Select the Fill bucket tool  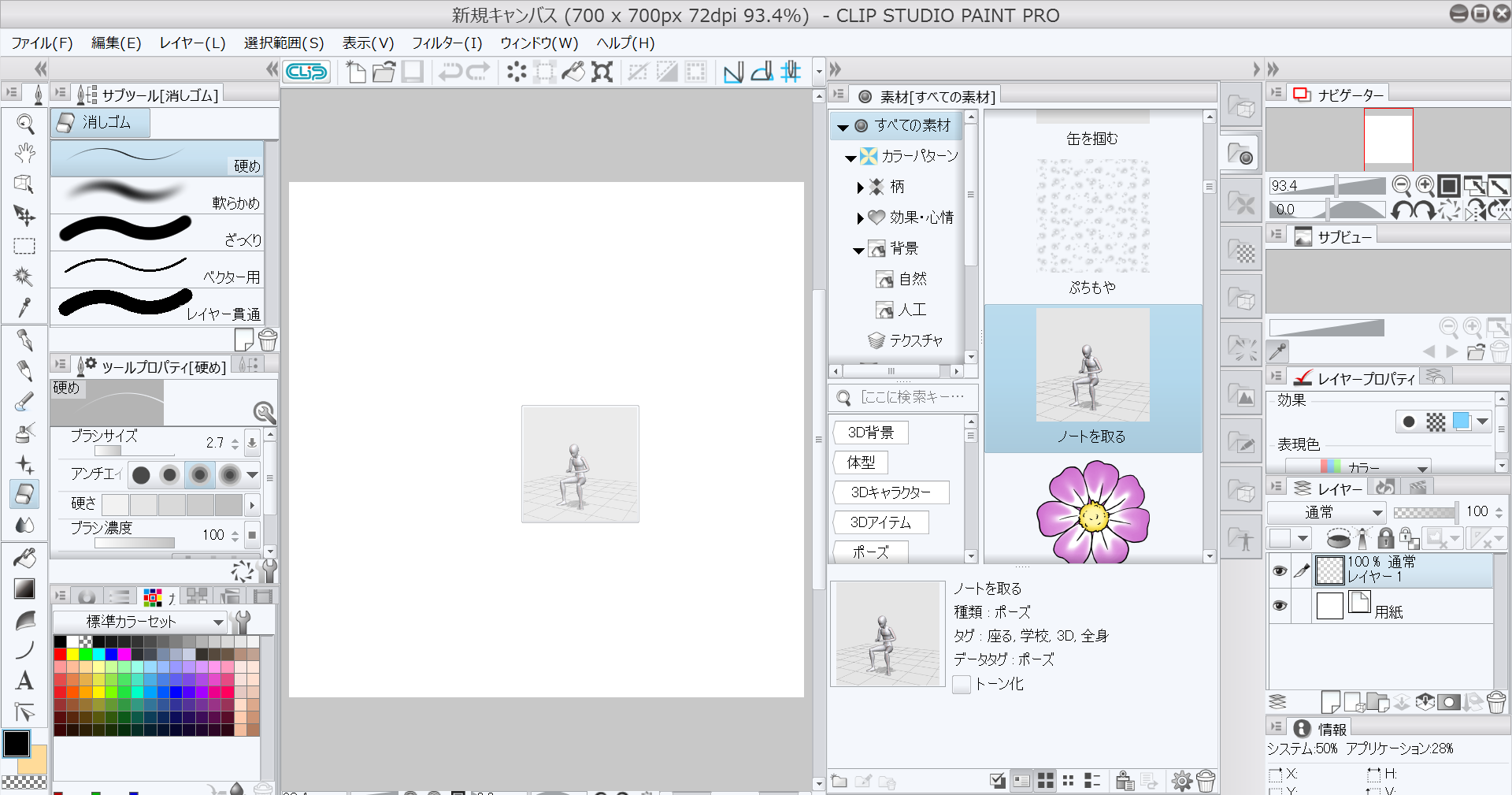tap(24, 558)
